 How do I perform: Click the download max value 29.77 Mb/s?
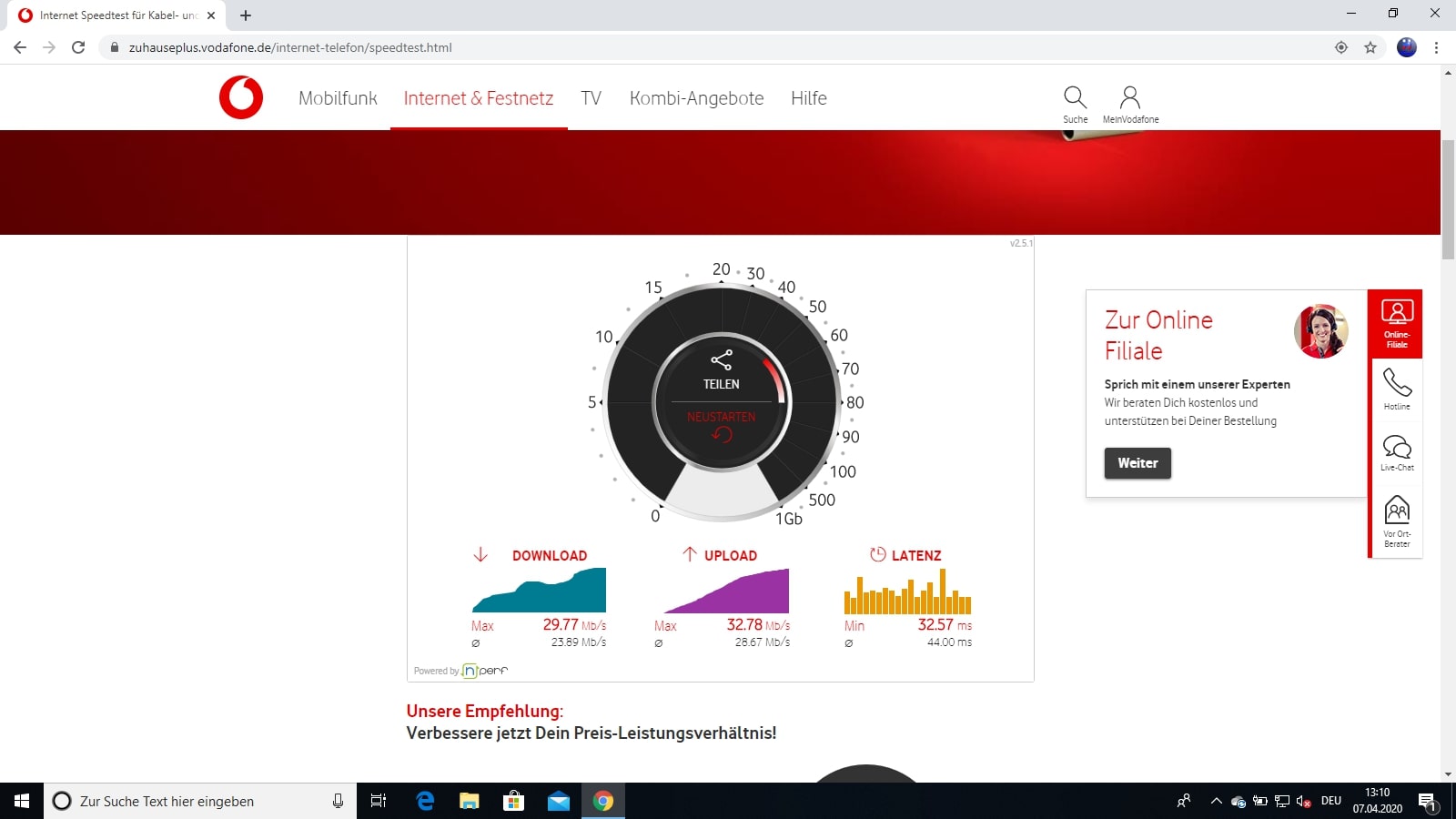coord(574,625)
